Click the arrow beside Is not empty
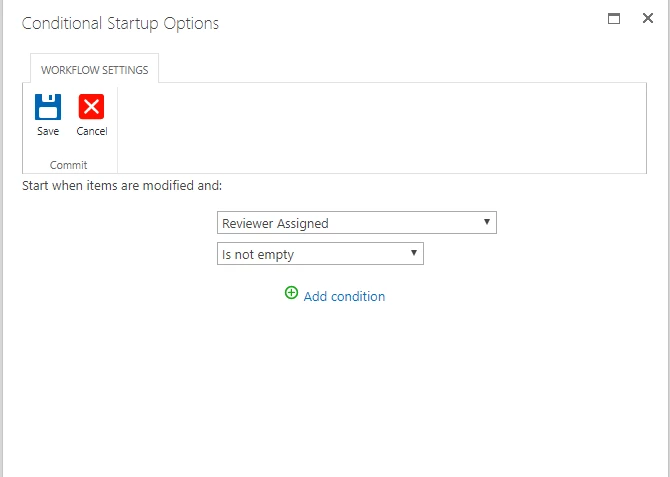 pyautogui.click(x=414, y=253)
